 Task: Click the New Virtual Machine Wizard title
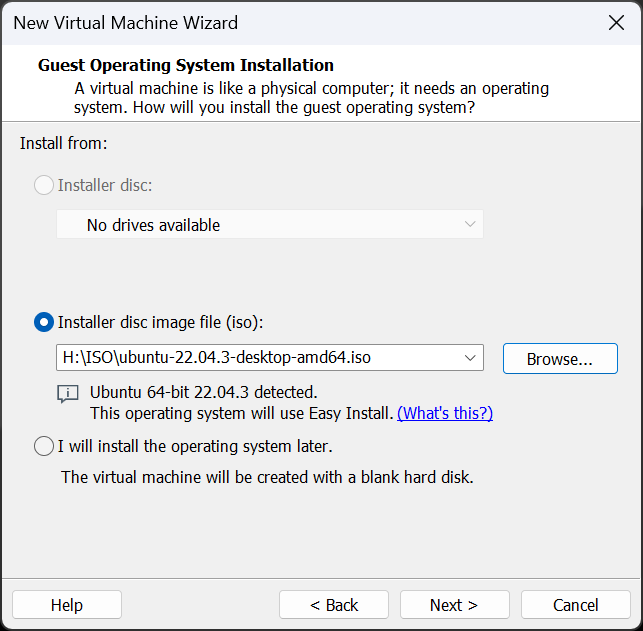tap(125, 23)
